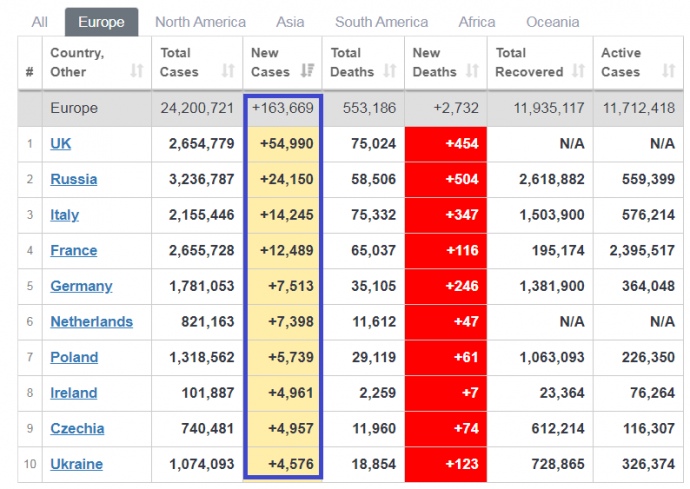Click the # column header
Viewport: 690px width, 489px height.
coord(30,72)
